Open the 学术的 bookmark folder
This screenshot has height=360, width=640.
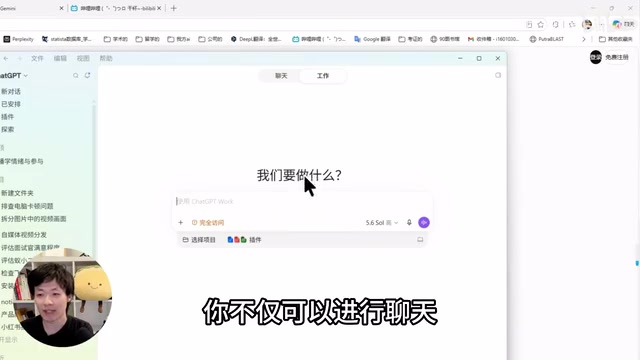tap(116, 39)
